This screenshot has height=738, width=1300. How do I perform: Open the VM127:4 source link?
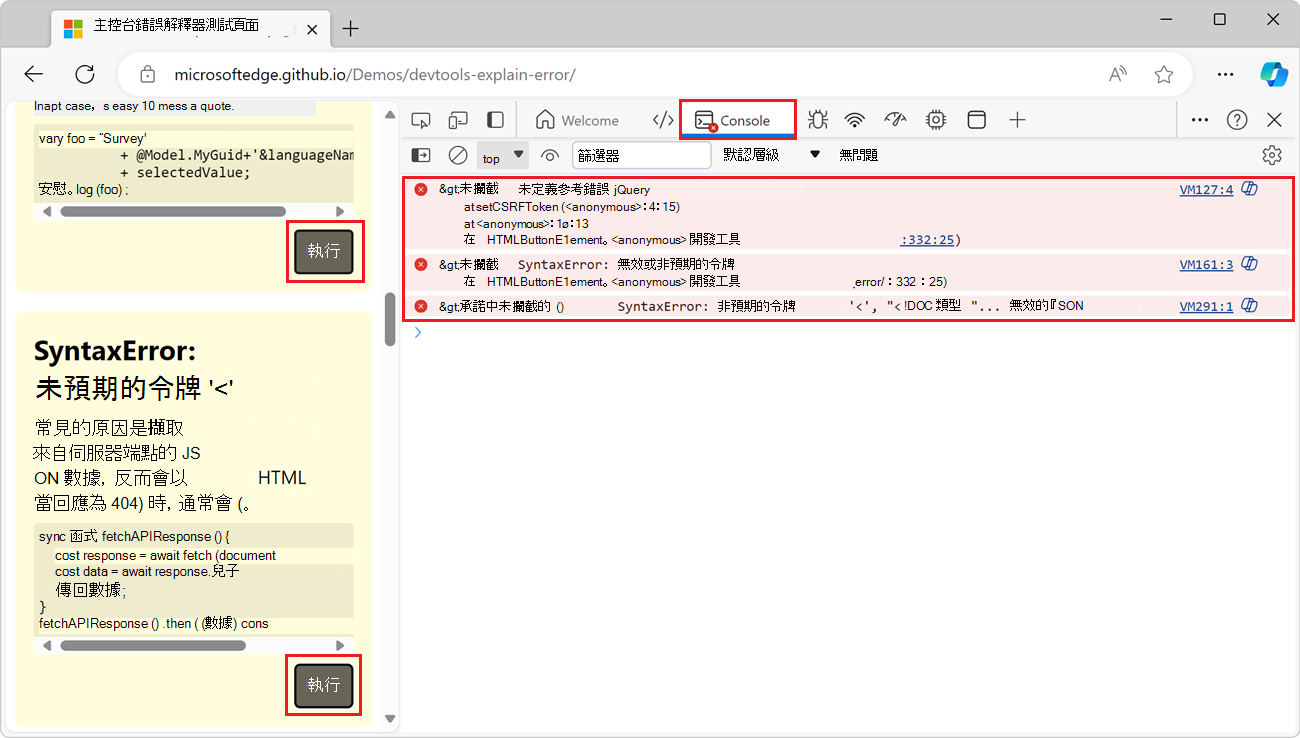(1206, 189)
